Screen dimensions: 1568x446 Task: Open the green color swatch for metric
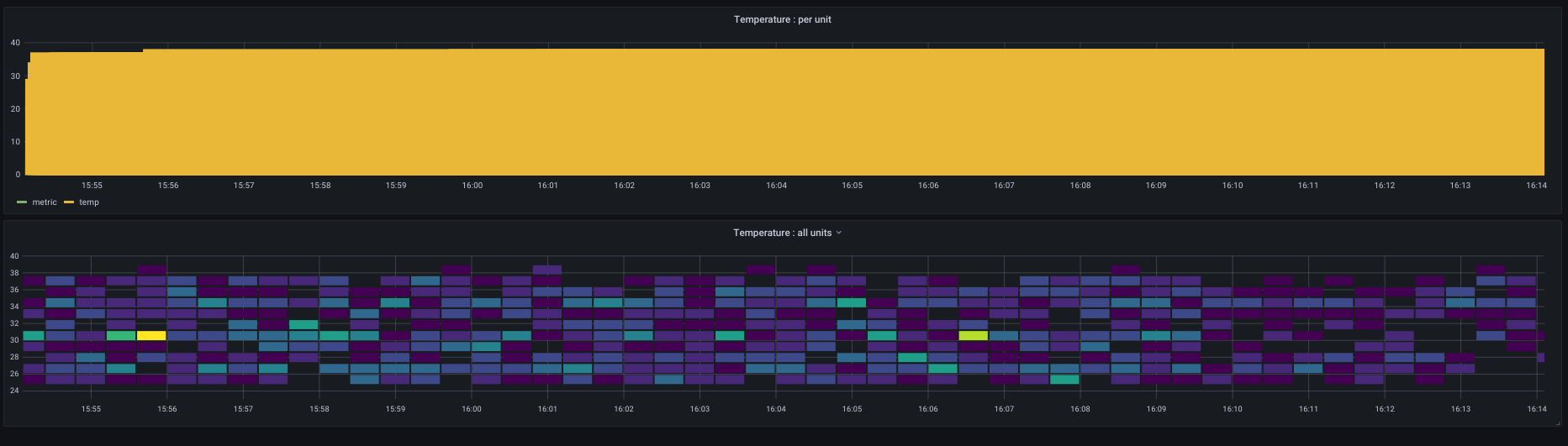[x=23, y=202]
